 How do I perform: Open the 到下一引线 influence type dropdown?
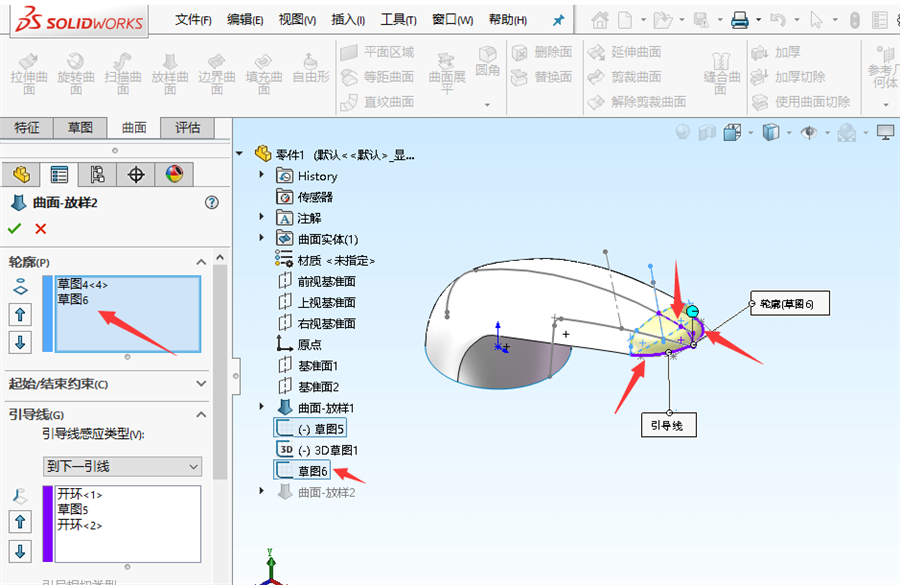pos(123,466)
